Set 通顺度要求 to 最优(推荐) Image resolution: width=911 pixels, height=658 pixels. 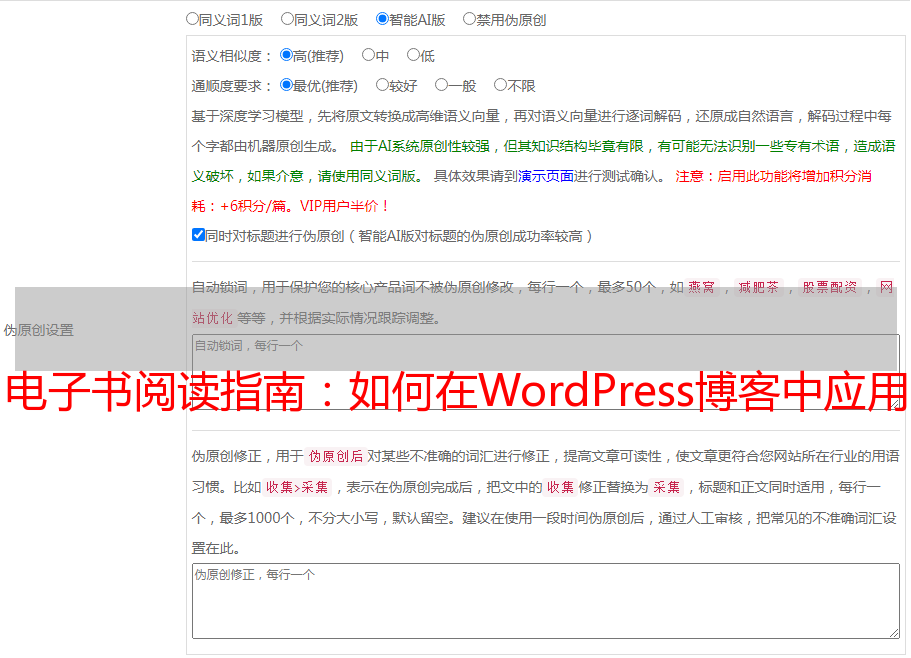pyautogui.click(x=286, y=85)
